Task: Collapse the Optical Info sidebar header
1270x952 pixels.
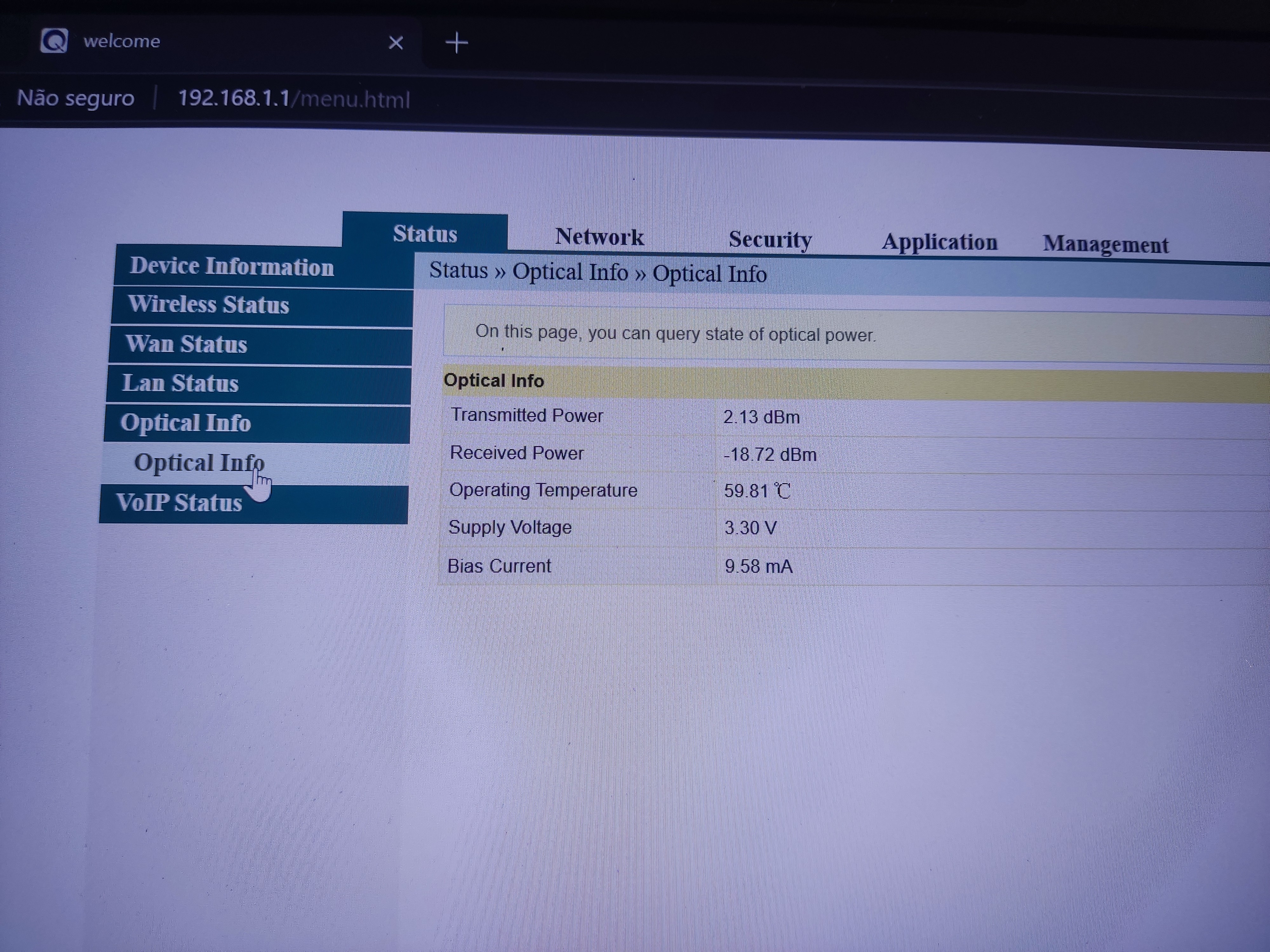Action: (x=185, y=423)
